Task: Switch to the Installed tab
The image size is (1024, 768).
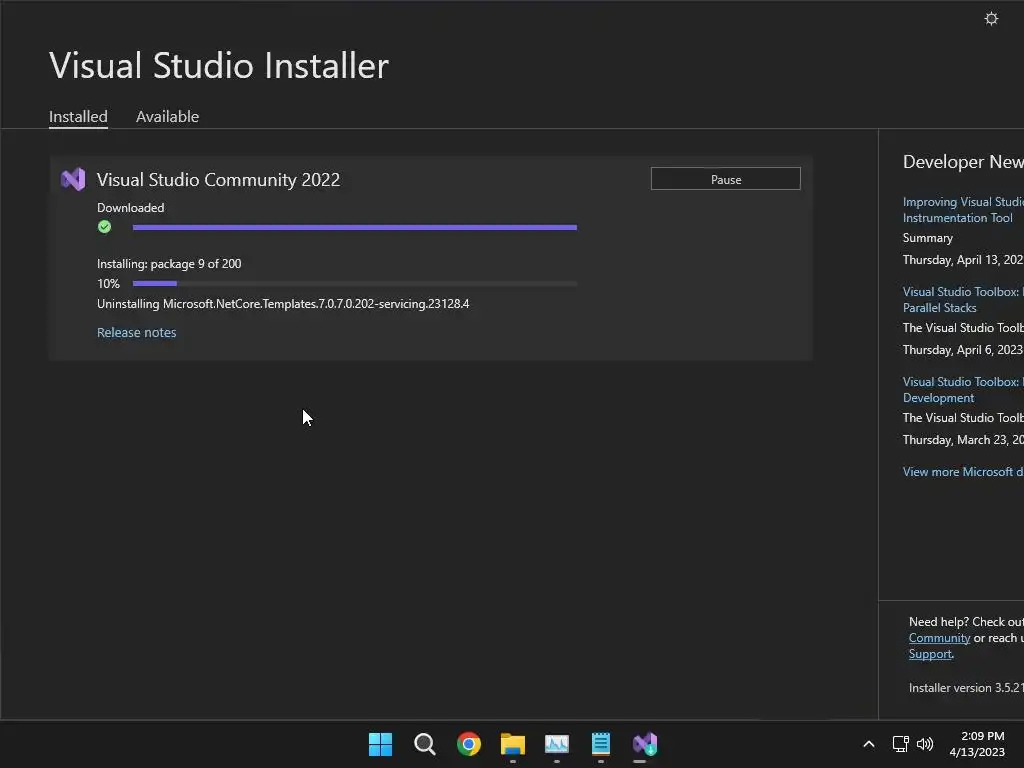Action: click(78, 116)
